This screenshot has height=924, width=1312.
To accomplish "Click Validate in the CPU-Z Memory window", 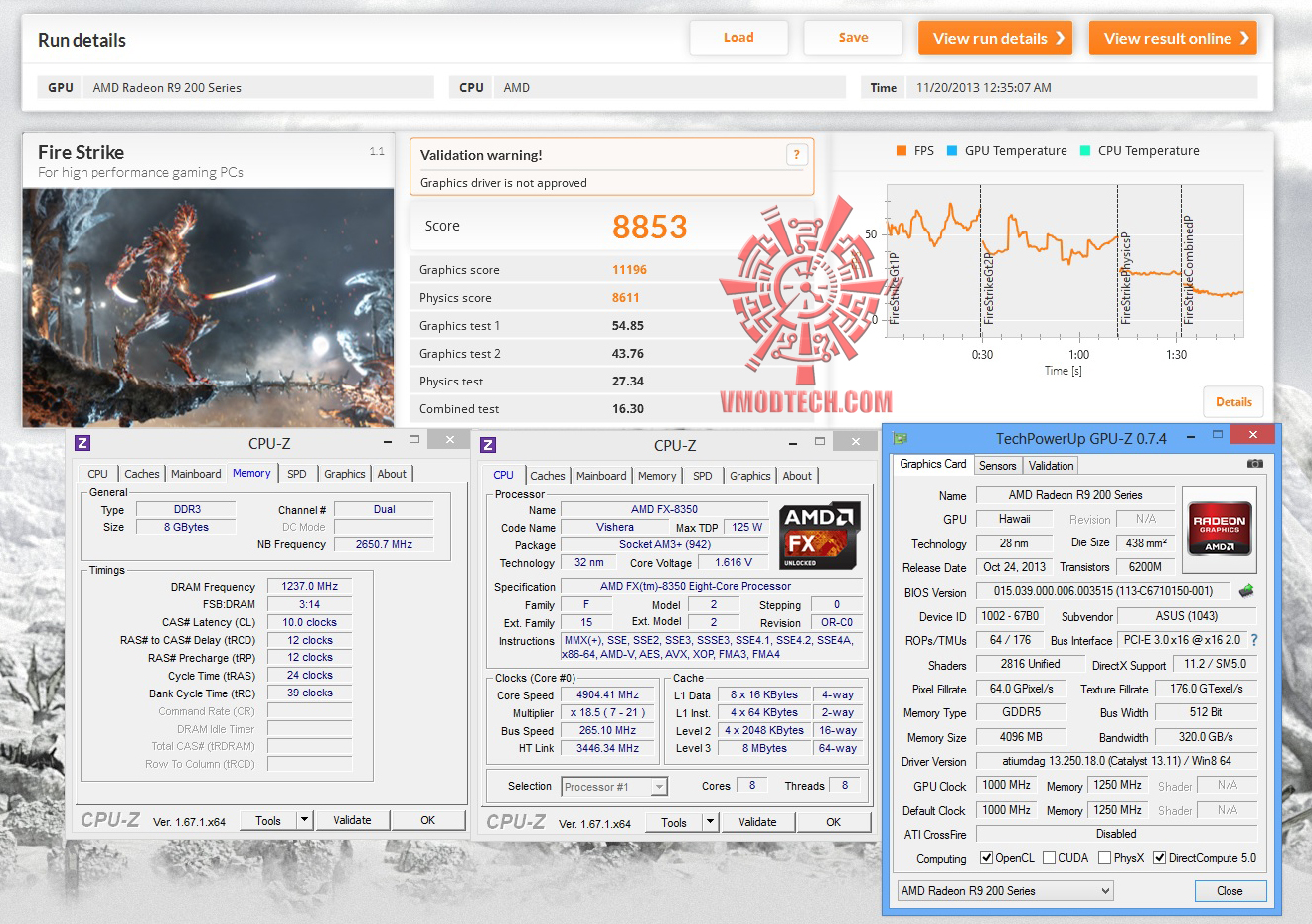I will [x=352, y=820].
